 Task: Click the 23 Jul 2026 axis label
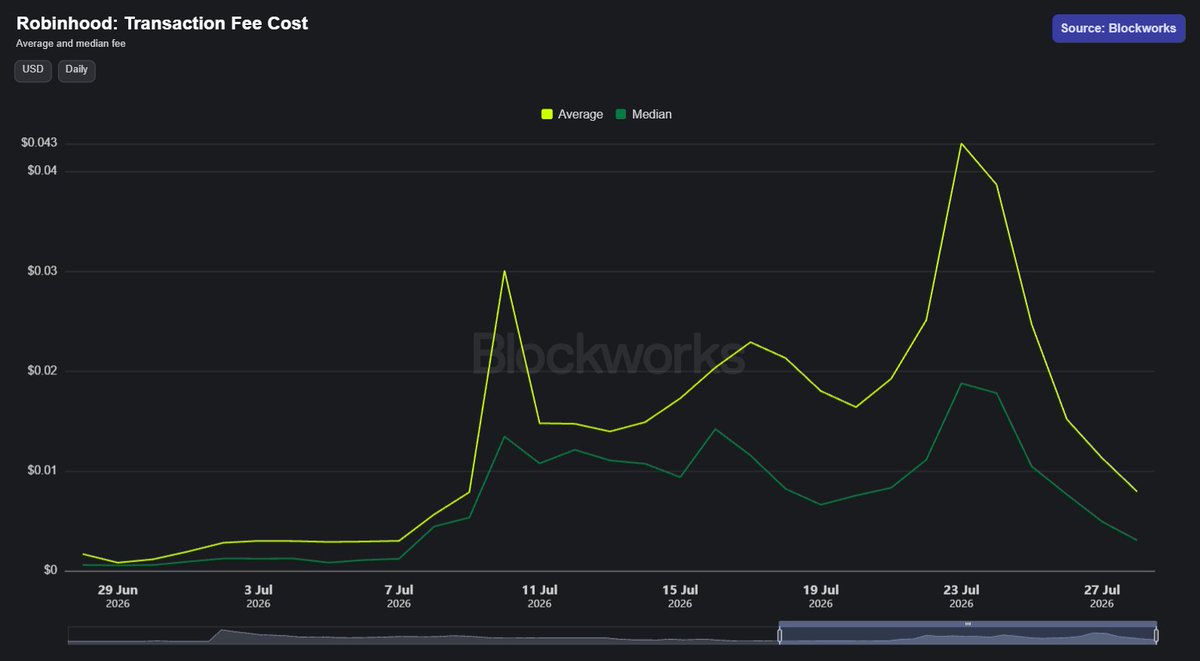tap(961, 596)
